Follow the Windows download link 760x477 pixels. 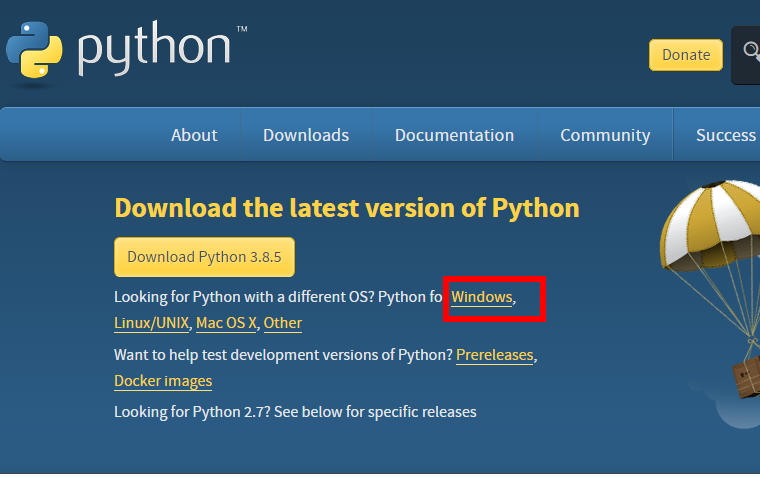coord(481,297)
